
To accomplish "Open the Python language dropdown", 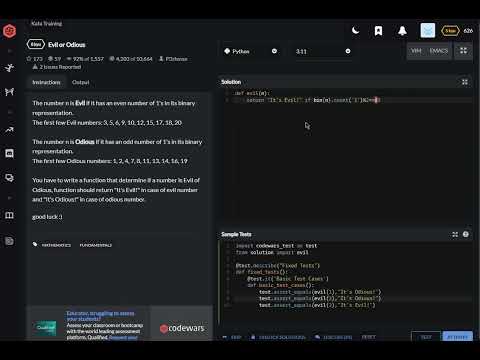I will [x=251, y=51].
